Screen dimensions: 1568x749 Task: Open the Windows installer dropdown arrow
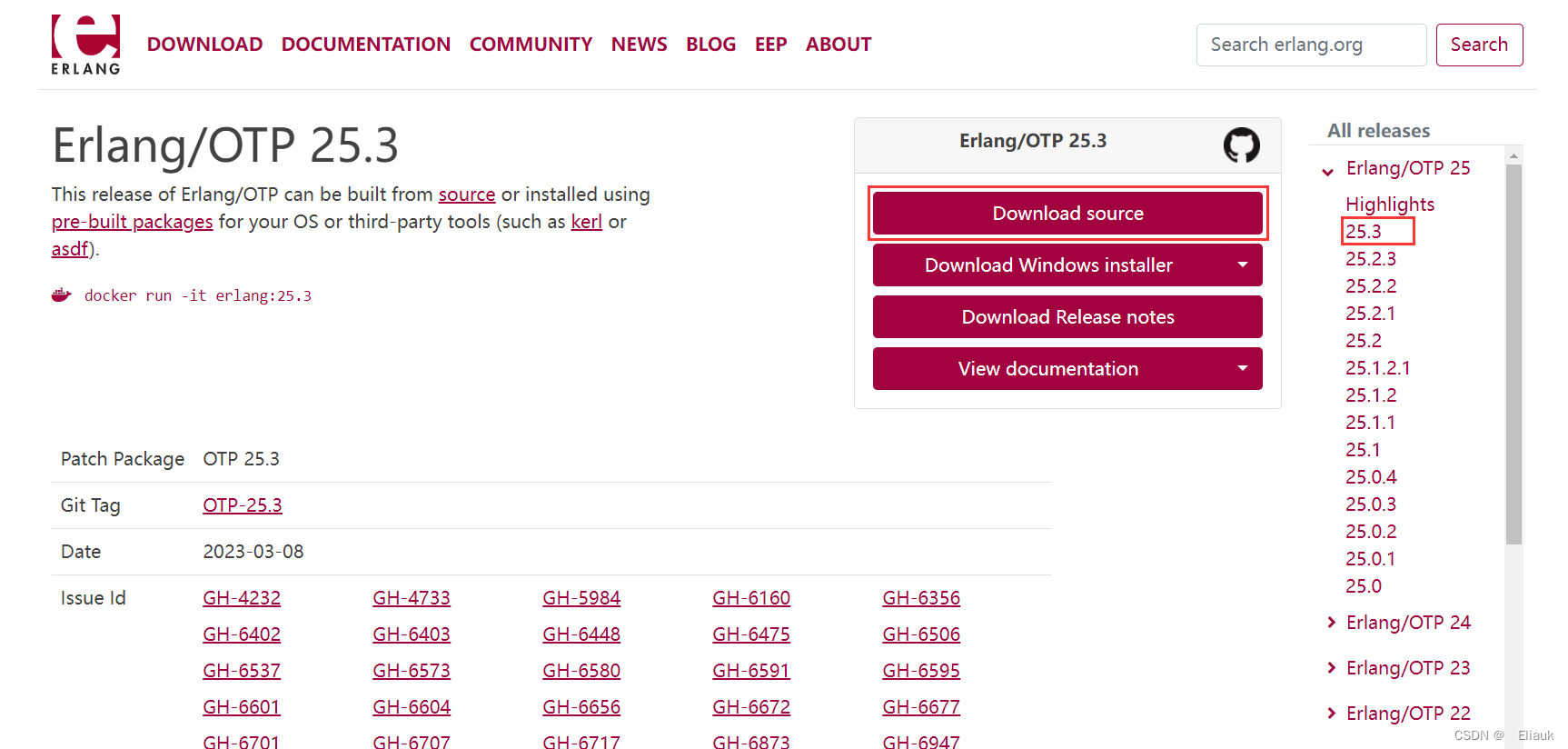(x=1243, y=265)
